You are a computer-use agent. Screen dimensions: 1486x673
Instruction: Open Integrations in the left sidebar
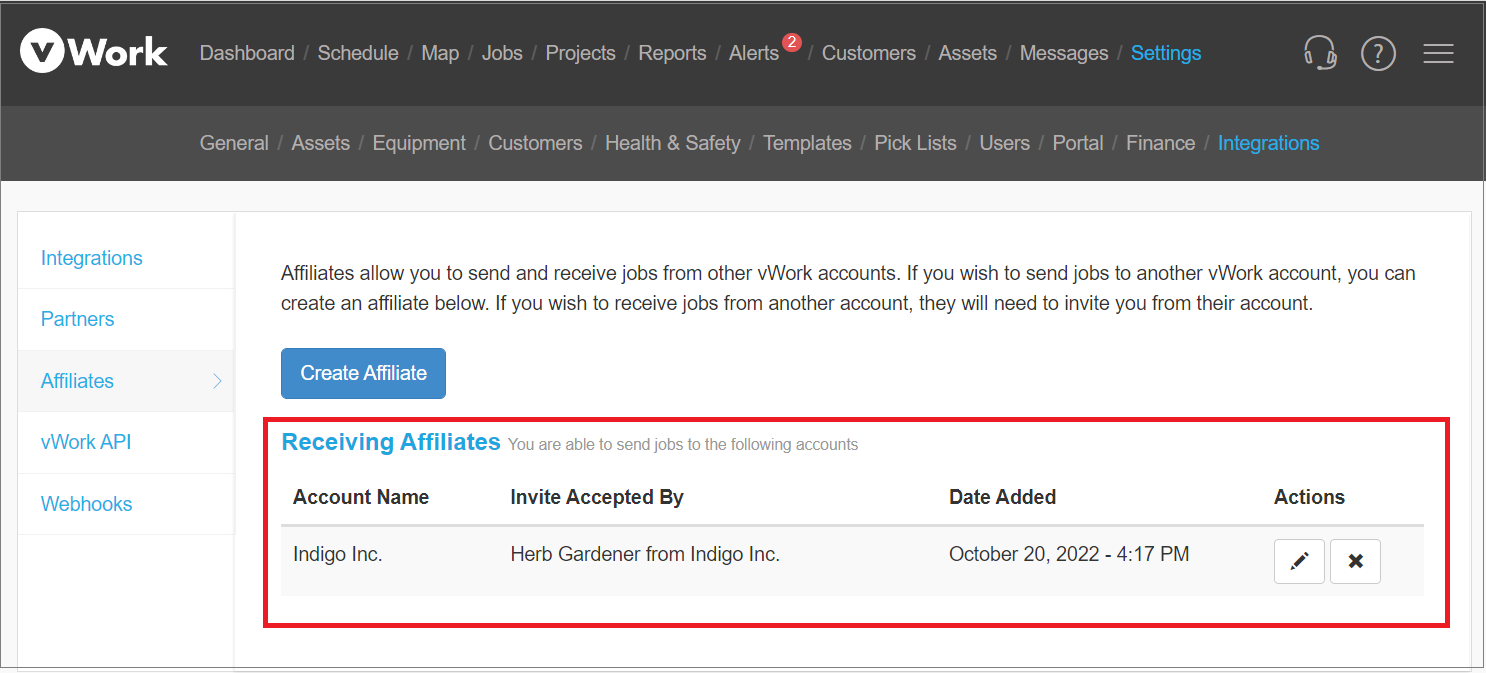(x=92, y=258)
